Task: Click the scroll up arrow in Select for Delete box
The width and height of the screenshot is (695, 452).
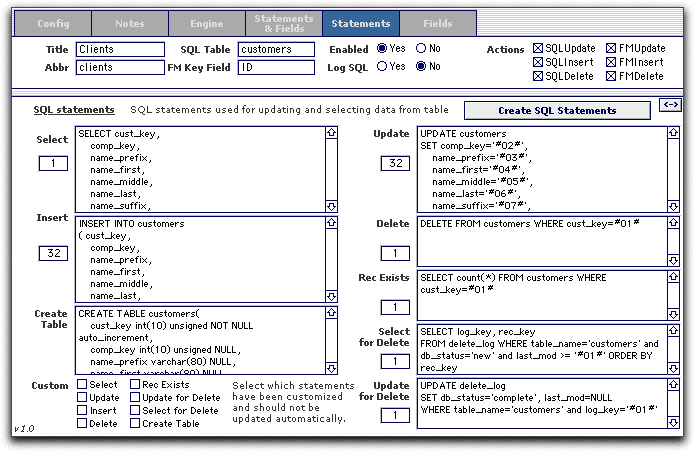Action: [673, 331]
